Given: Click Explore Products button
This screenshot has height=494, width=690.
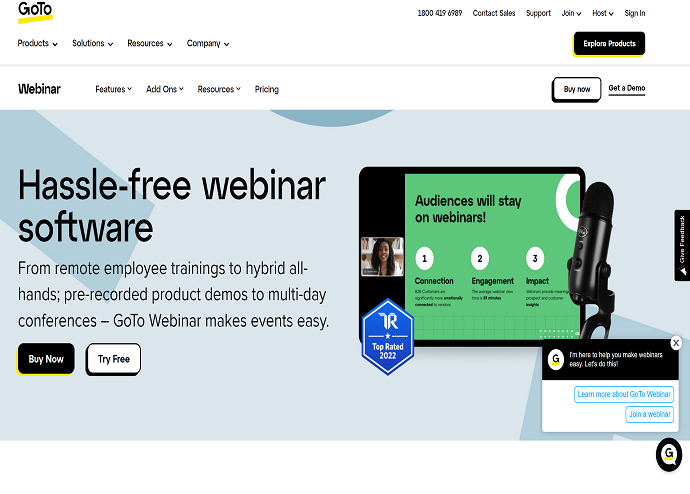Looking at the screenshot, I should (609, 44).
